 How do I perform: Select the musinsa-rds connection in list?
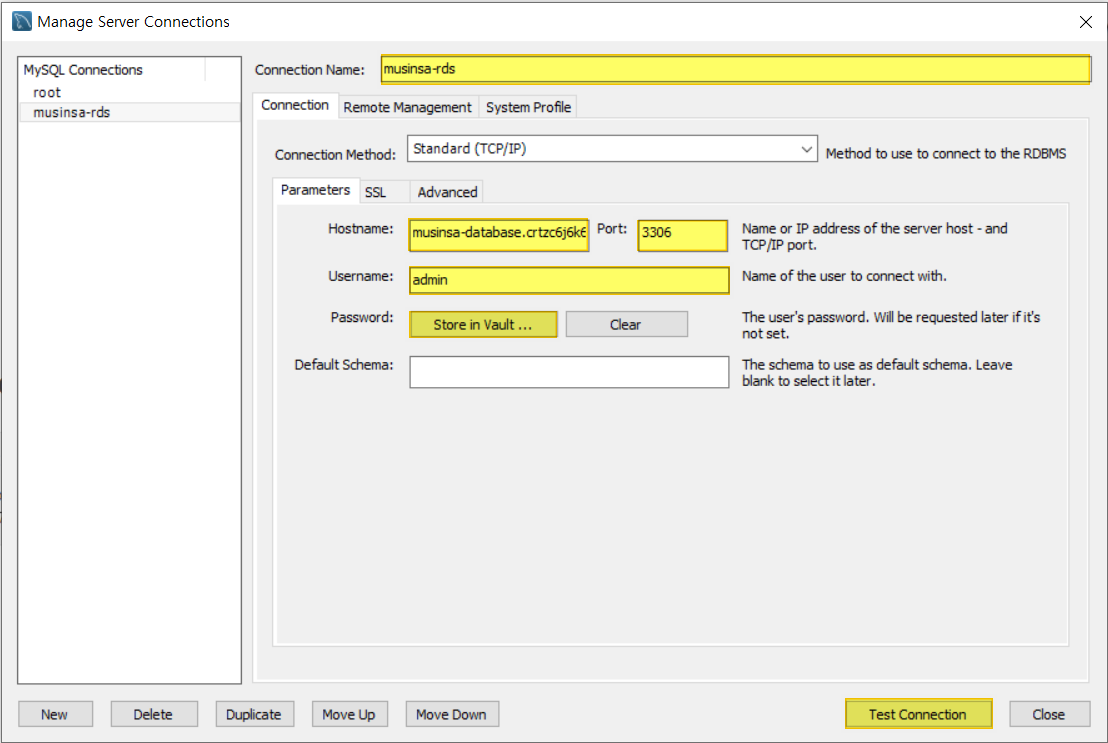(x=71, y=112)
